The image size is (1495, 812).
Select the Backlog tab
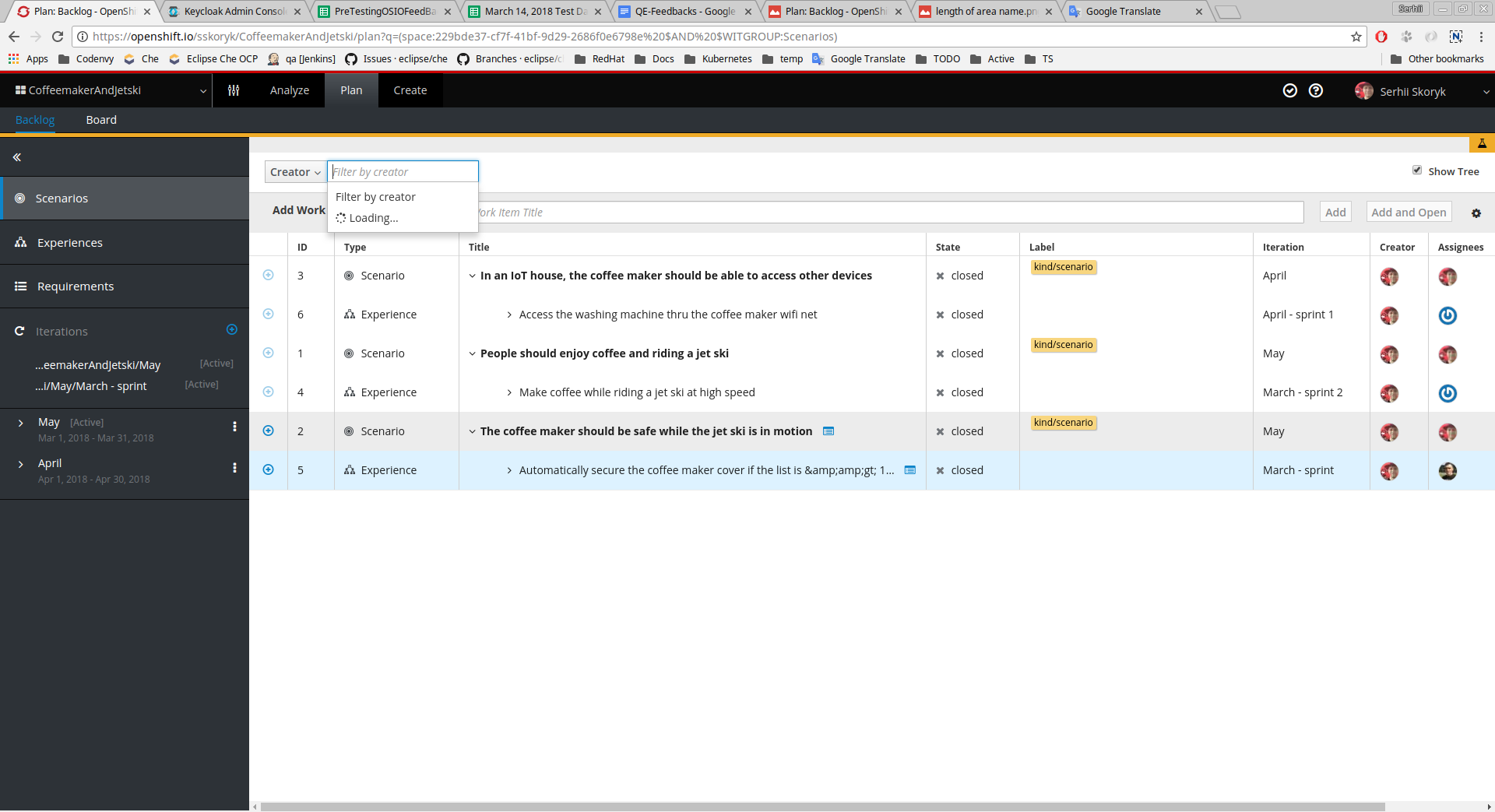(35, 120)
